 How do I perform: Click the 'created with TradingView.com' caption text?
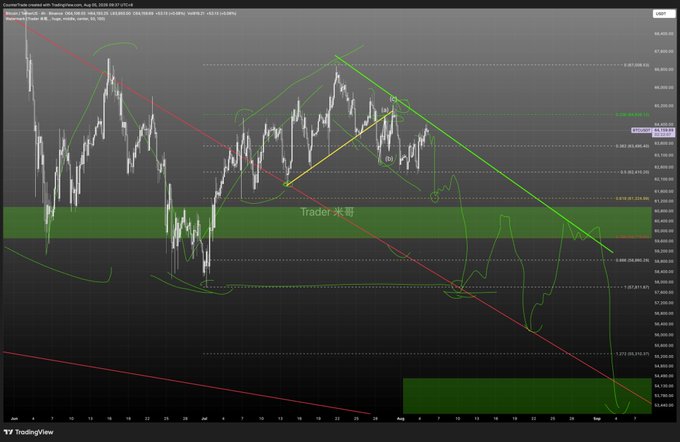click(x=70, y=5)
